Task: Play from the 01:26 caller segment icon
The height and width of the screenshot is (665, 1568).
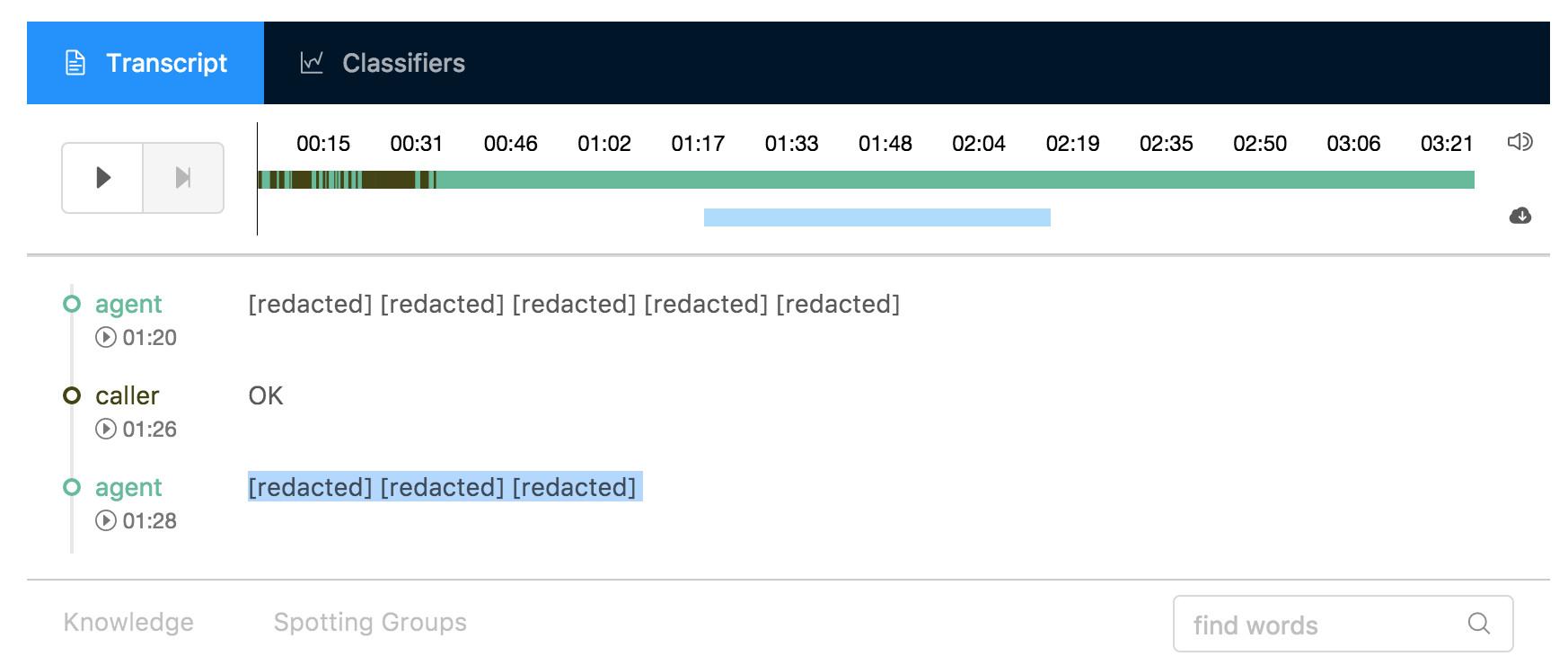Action: point(106,429)
